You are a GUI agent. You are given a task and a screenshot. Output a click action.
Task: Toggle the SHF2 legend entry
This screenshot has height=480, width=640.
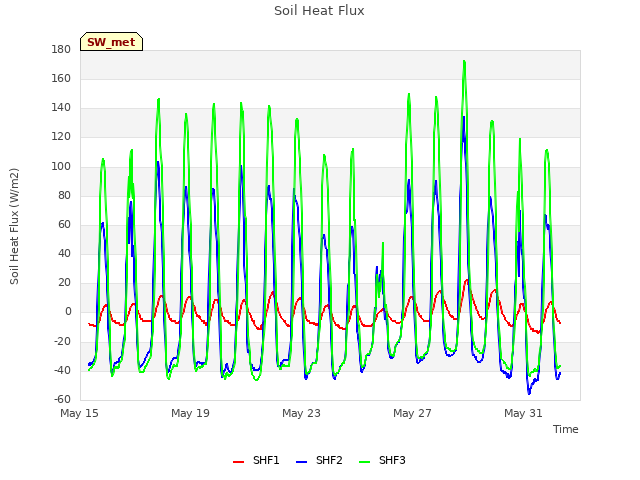(319, 460)
